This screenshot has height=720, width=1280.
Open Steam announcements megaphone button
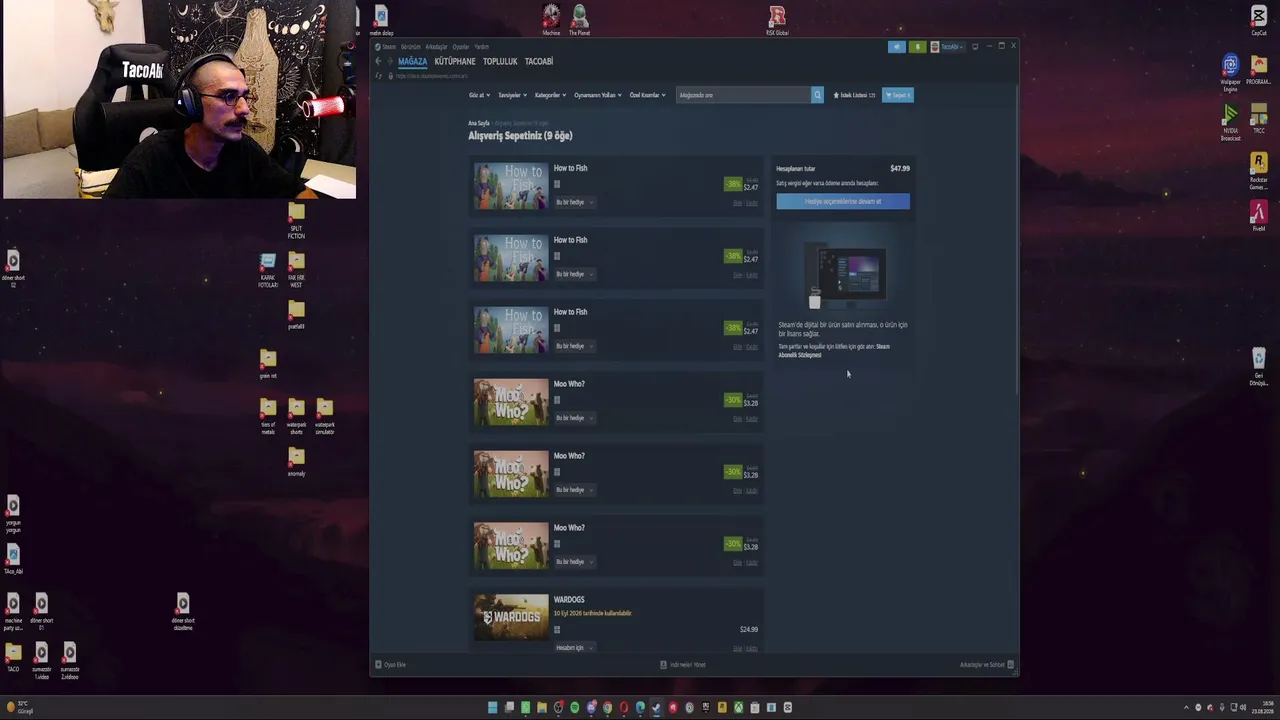tap(896, 47)
